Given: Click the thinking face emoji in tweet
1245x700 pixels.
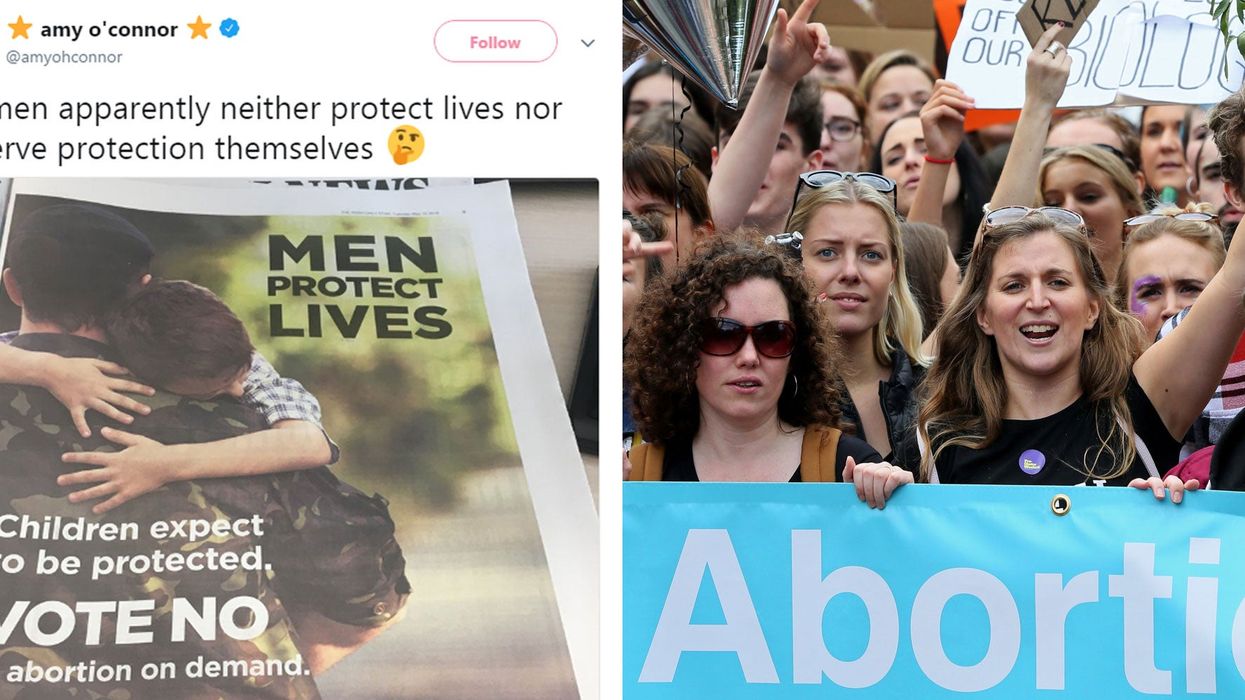Looking at the screenshot, I should coord(406,145).
